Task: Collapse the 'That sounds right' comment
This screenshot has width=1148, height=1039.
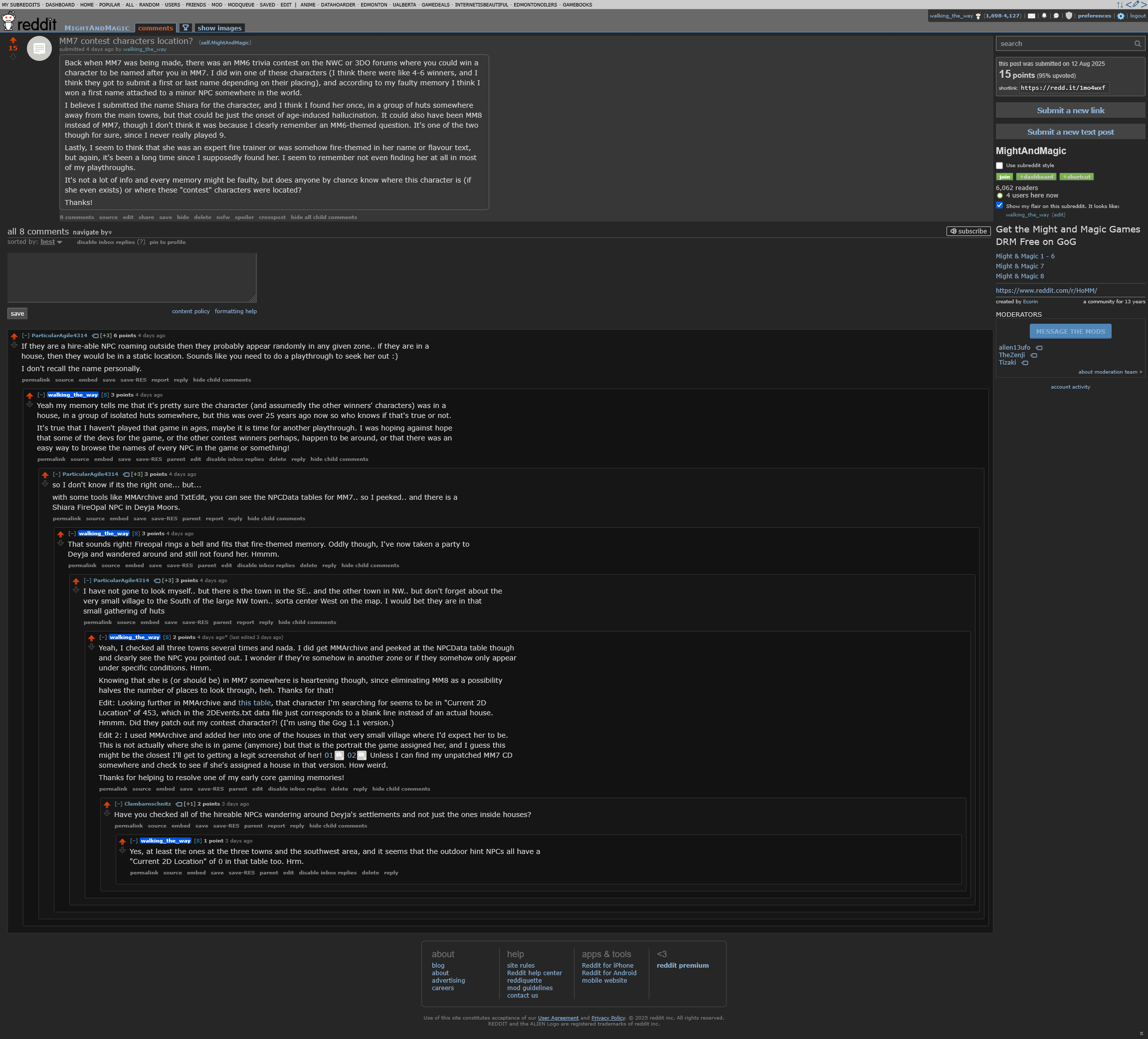Action: (72, 533)
